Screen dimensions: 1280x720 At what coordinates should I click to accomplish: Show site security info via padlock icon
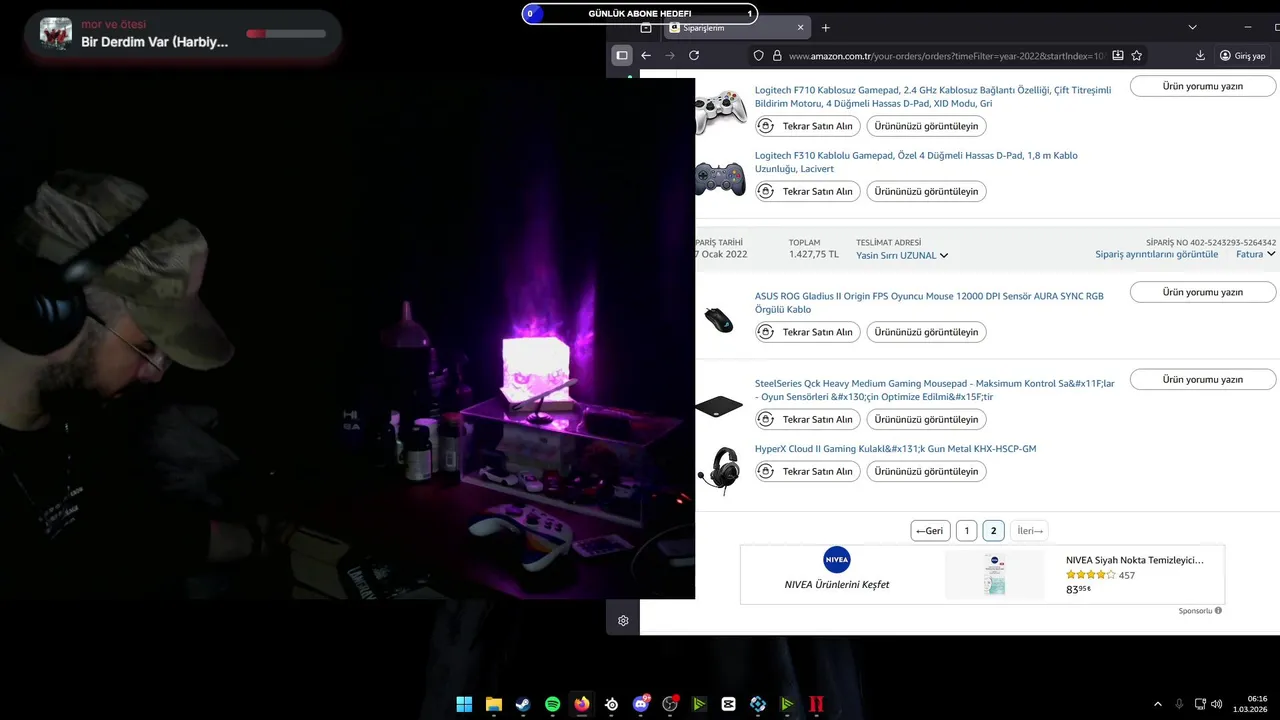pos(776,56)
